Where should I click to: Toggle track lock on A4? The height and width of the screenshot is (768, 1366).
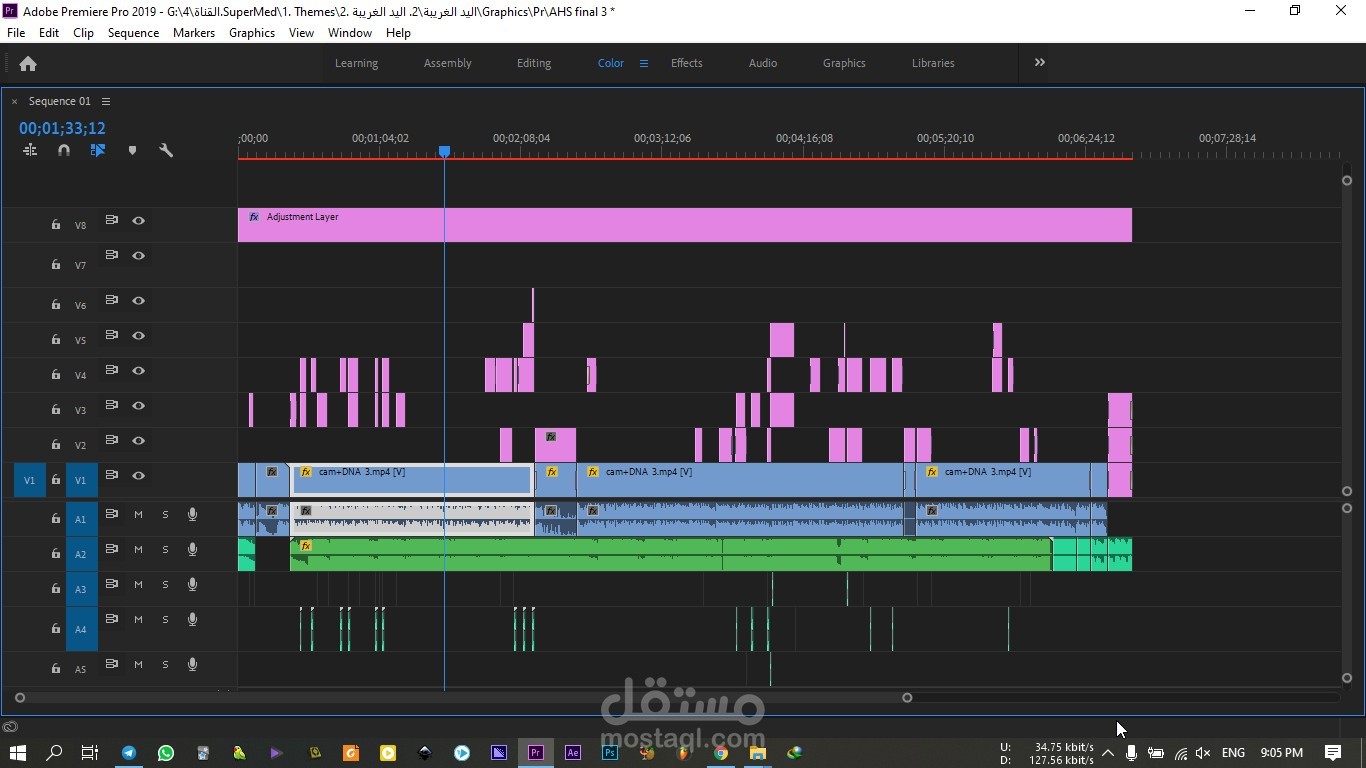coord(56,629)
